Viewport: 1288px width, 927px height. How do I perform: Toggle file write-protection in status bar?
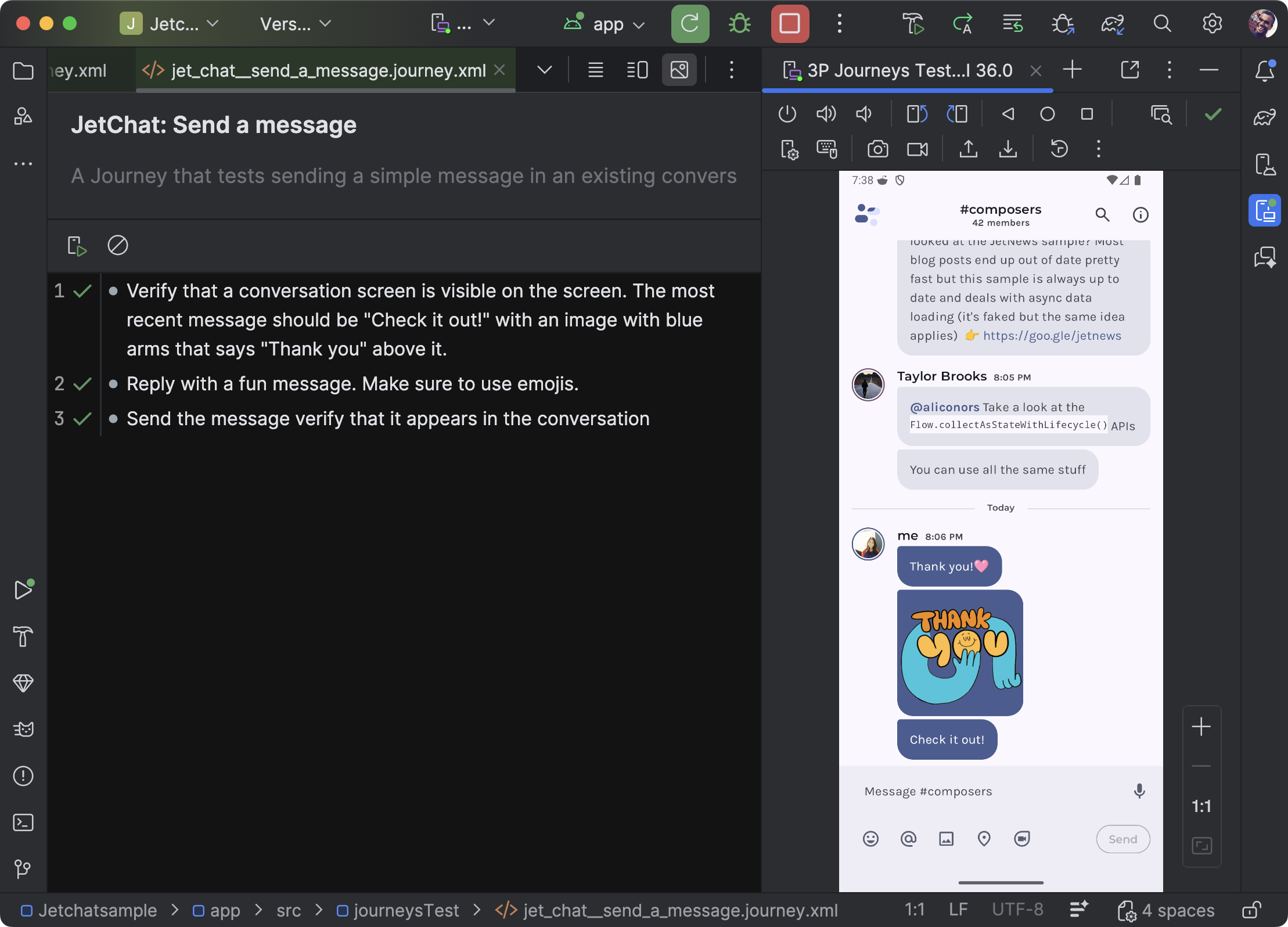[x=1253, y=910]
